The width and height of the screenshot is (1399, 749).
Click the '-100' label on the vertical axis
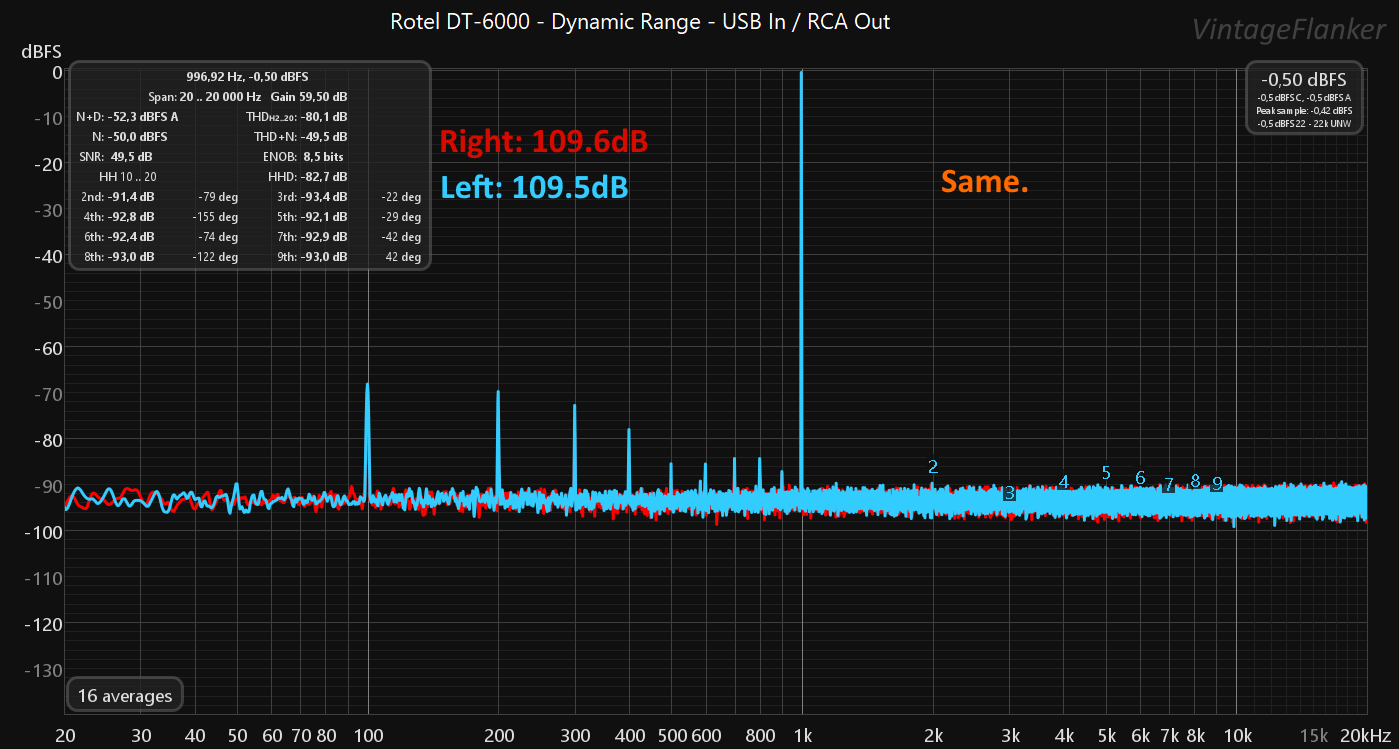43,532
